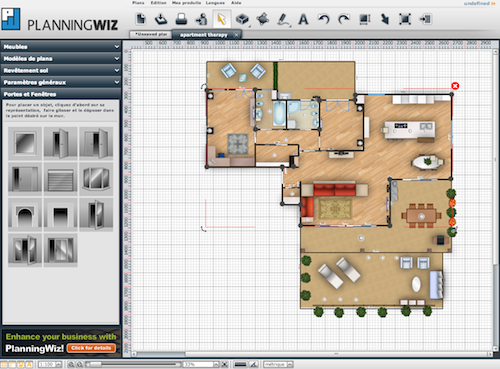Select the double casement window thumbnail

(25, 250)
